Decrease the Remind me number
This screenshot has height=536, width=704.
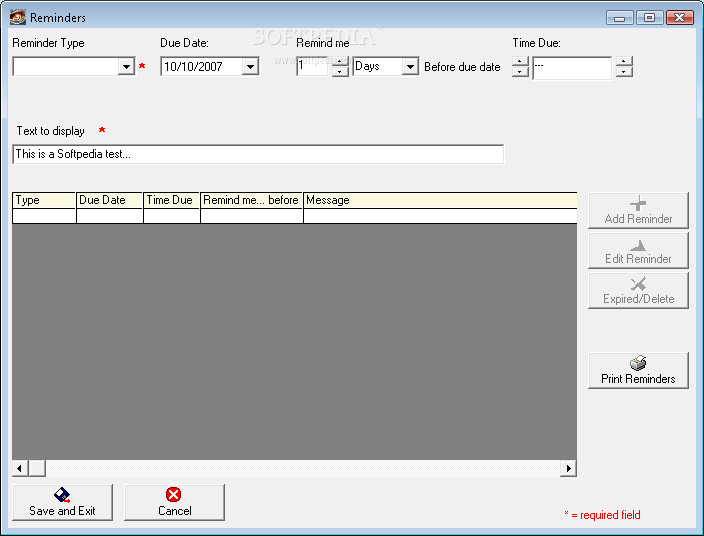point(340,72)
